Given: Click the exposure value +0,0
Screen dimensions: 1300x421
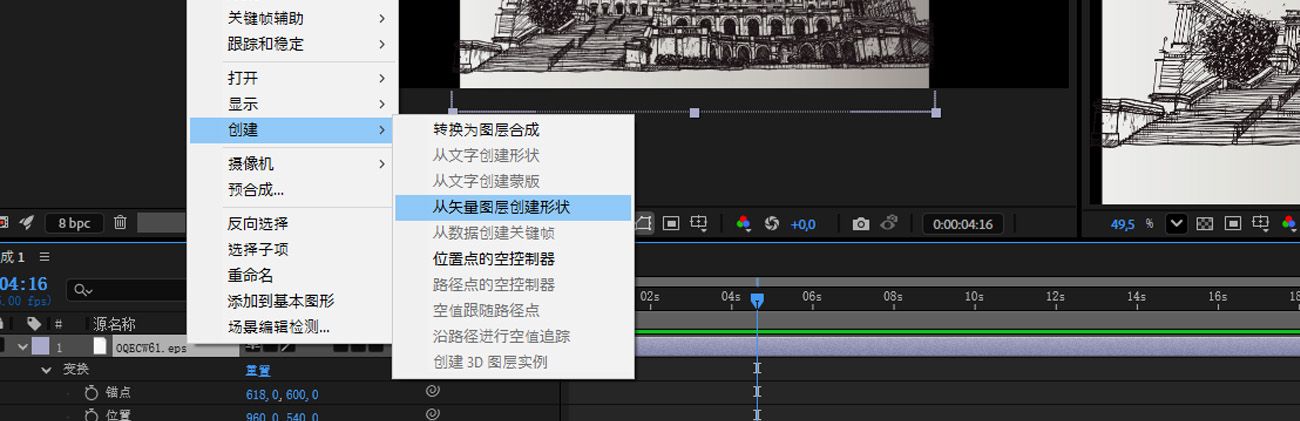Looking at the screenshot, I should (x=803, y=225).
